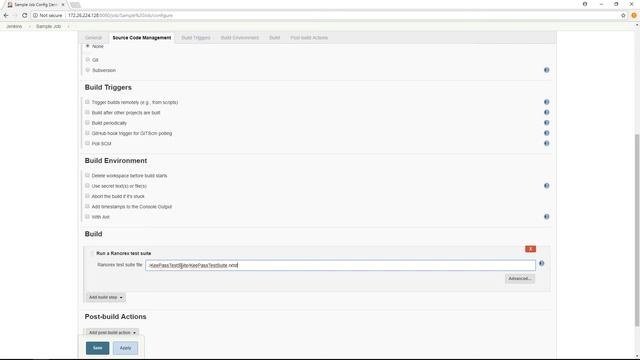The height and width of the screenshot is (360, 640).
Task: Apply the configuration changes
Action: tap(125, 348)
